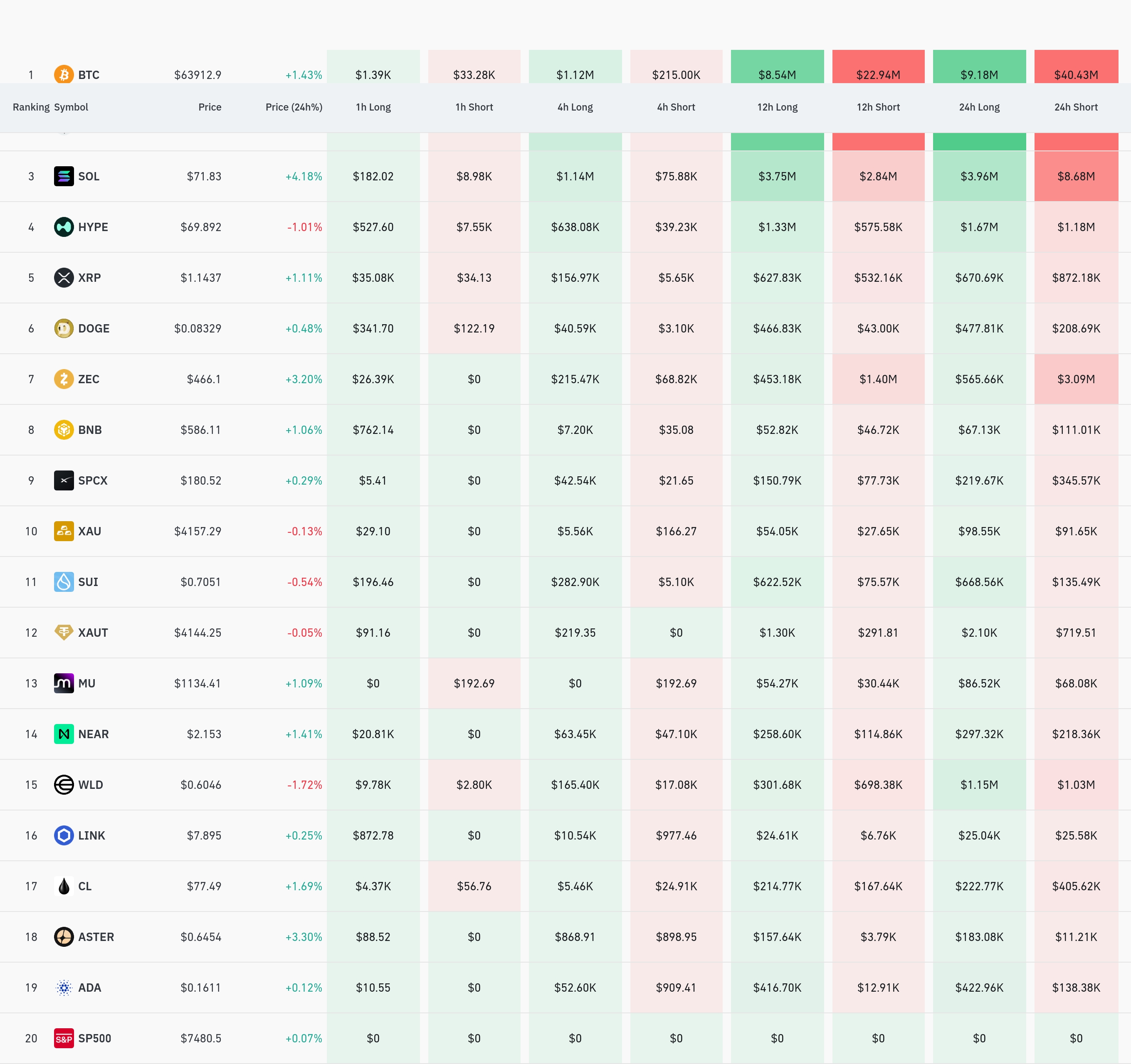Click the BTC Bitcoin coin icon
1131x1064 pixels.
64,74
